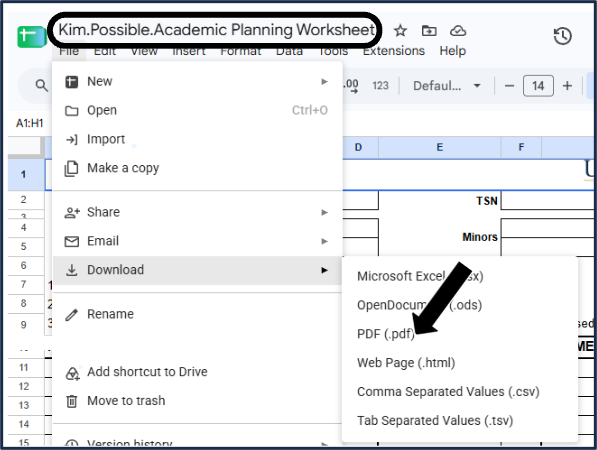
Task: Click the Download arrow icon
Action: click(x=72, y=270)
